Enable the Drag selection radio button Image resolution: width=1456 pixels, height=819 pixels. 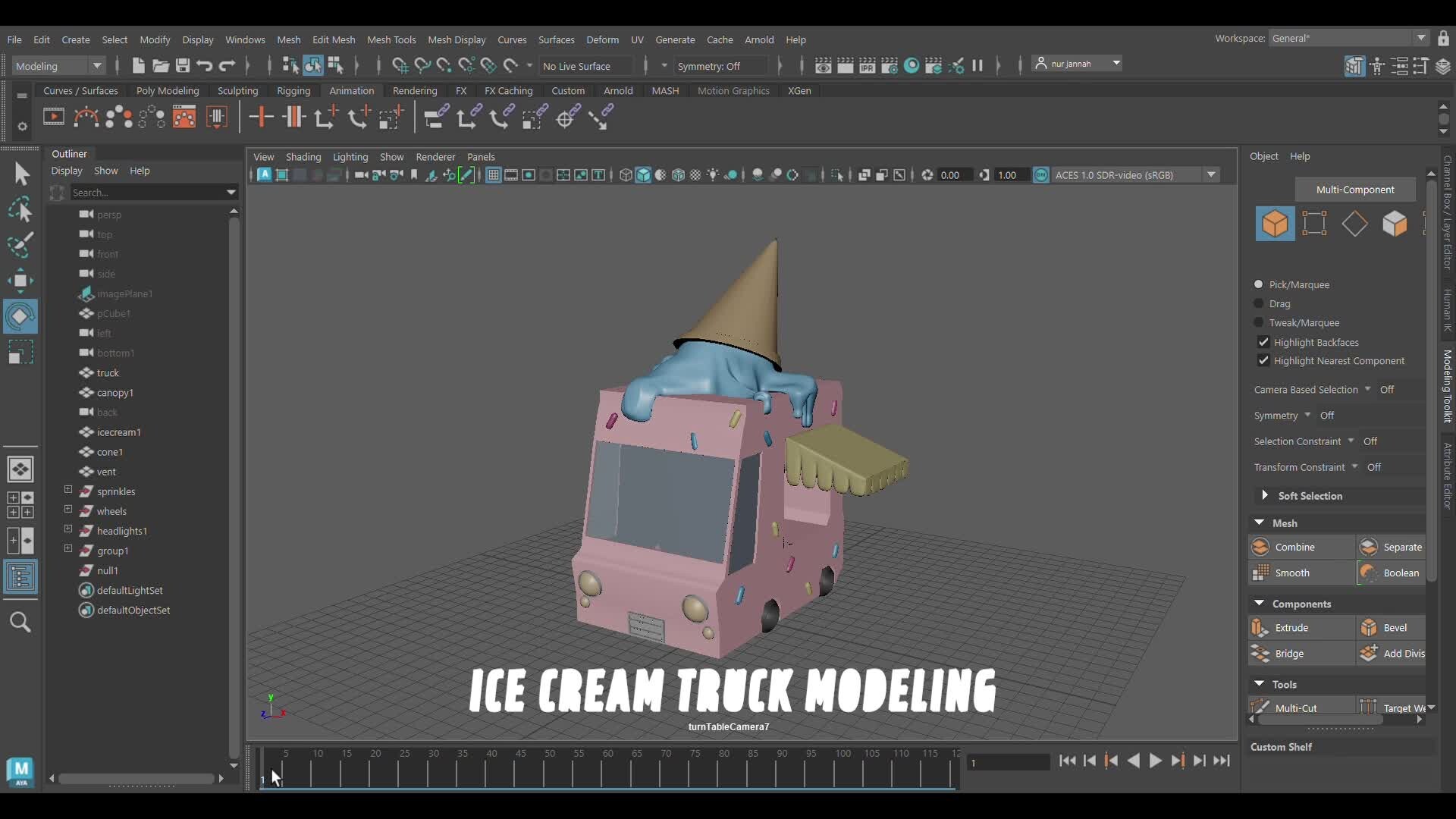point(1260,303)
